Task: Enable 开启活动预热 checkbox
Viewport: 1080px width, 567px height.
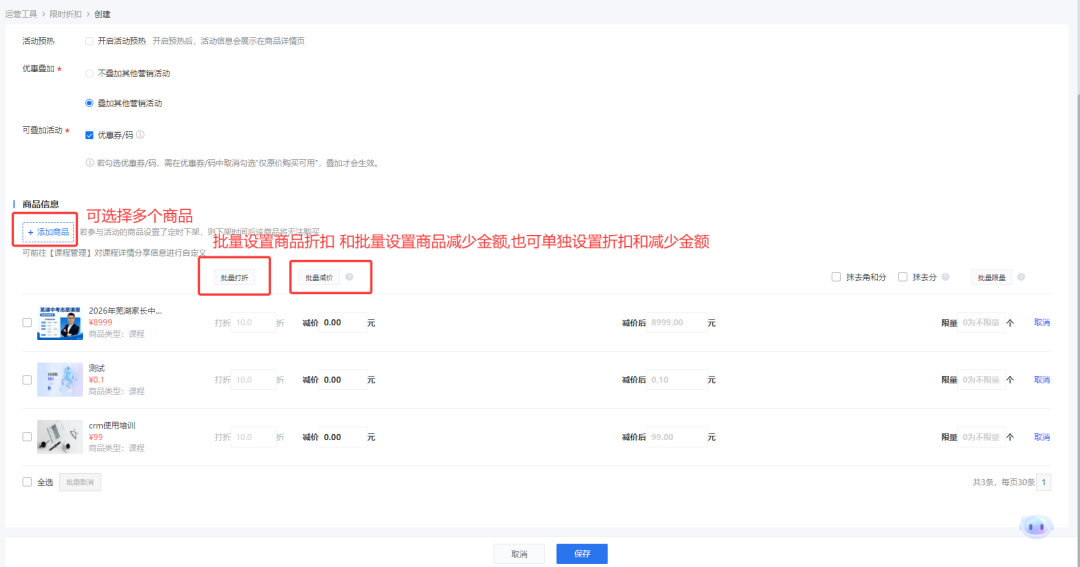Action: (x=90, y=41)
